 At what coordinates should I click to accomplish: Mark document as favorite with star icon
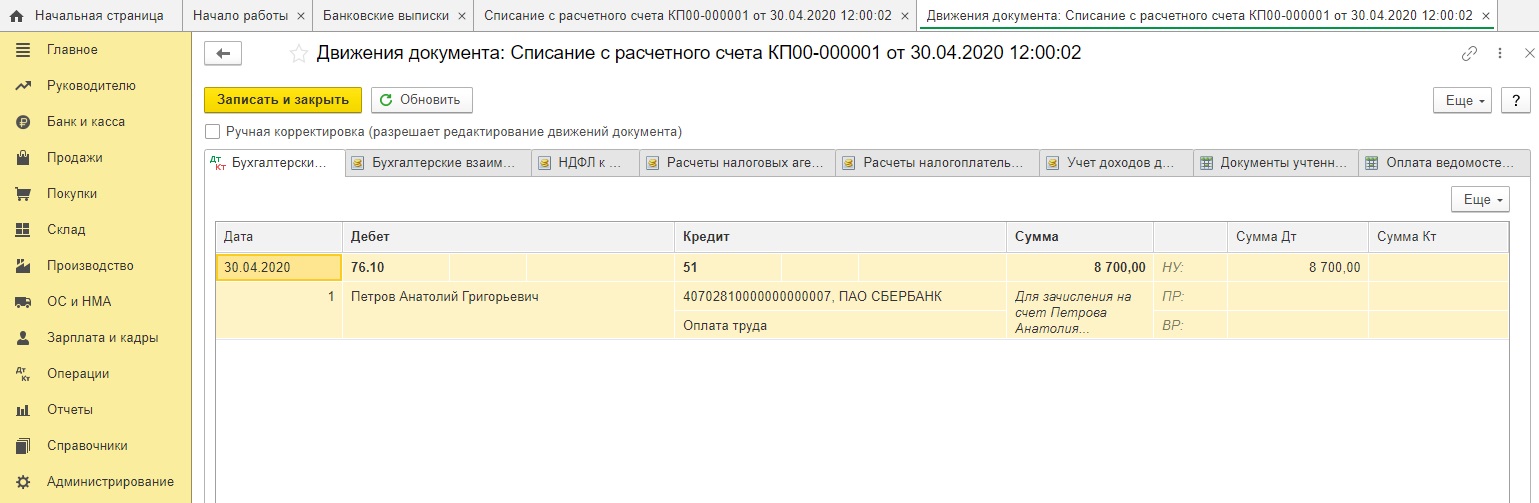298,54
